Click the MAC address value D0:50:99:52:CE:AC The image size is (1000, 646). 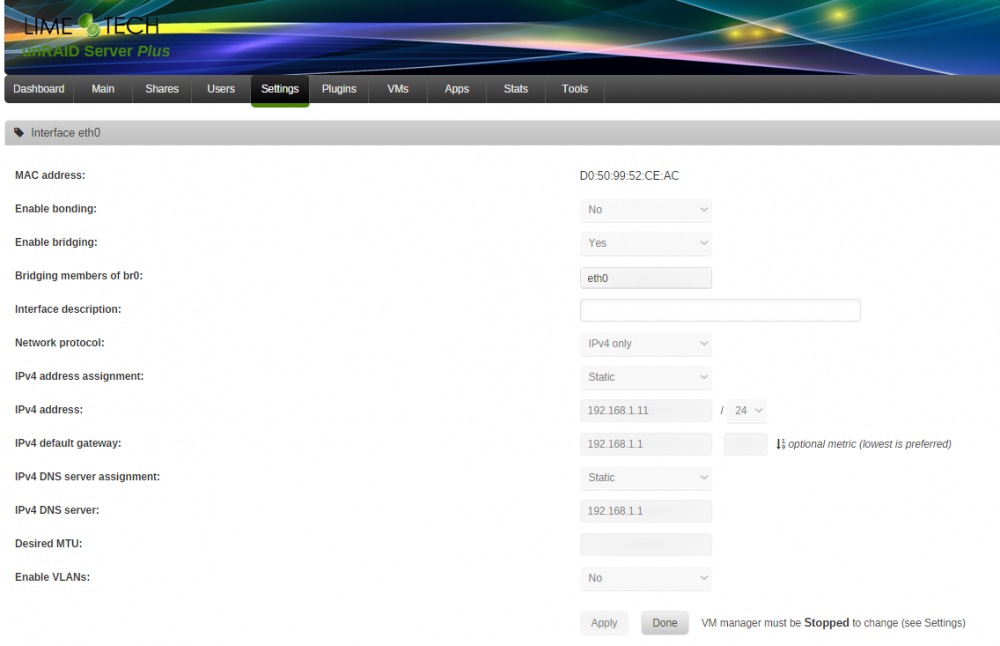tap(629, 176)
